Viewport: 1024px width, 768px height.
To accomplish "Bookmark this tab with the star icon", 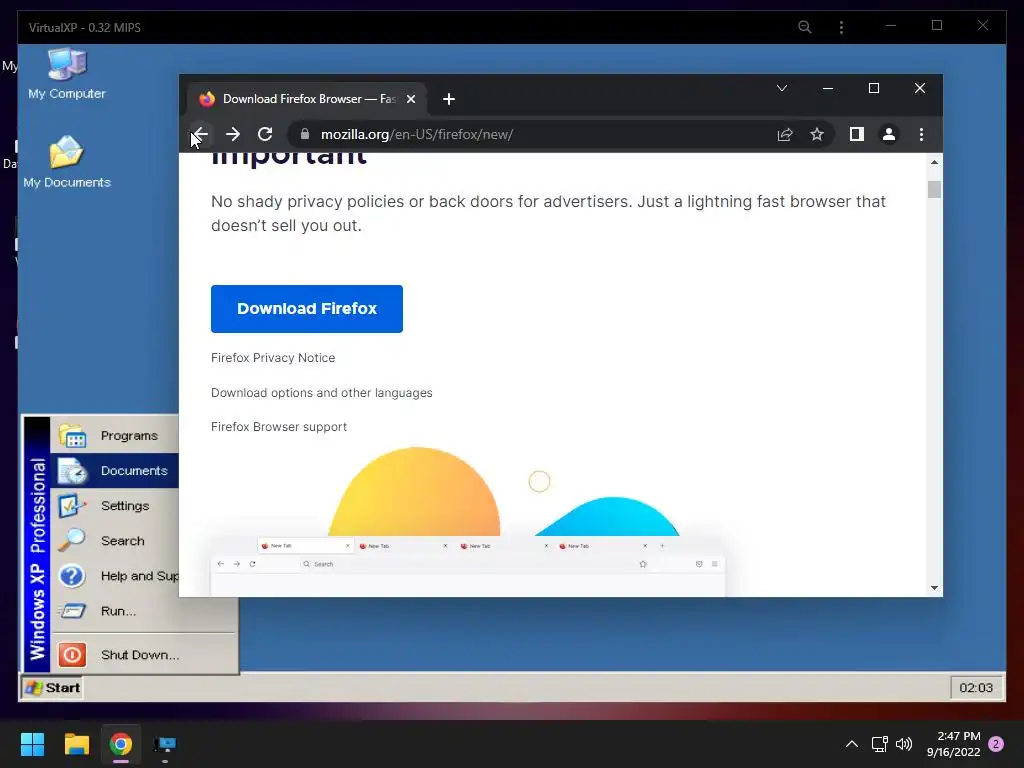I will pos(817,135).
